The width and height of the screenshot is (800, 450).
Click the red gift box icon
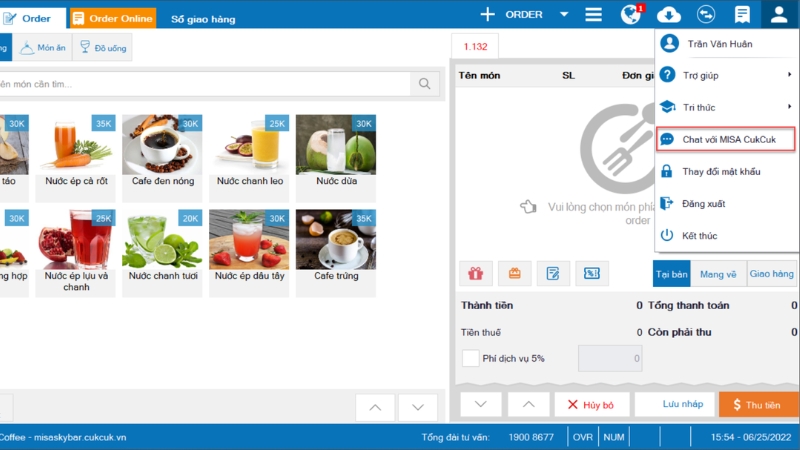[476, 273]
